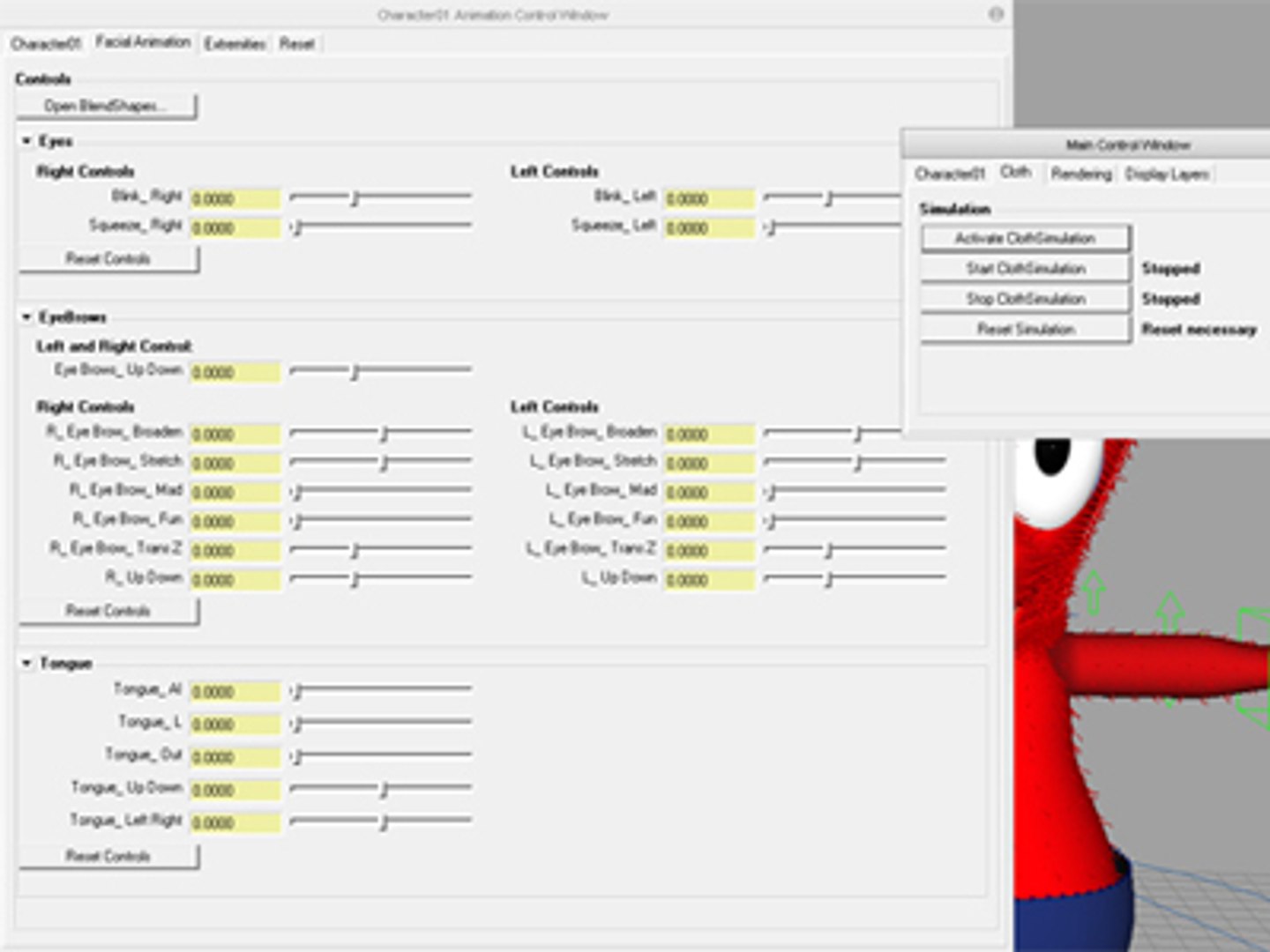Screen dimensions: 1270x952
Task: Go to the Display Layers tab
Action: click(x=1167, y=174)
